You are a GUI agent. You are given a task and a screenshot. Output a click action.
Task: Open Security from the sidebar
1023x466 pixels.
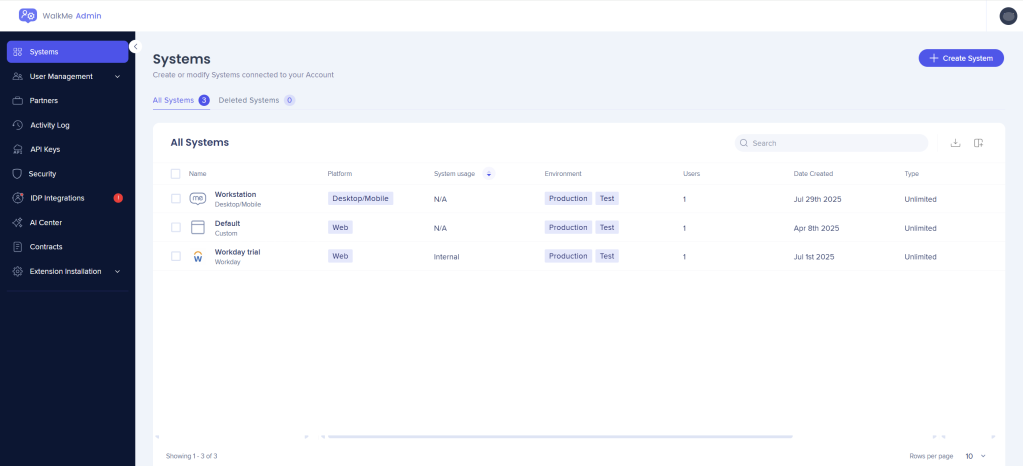coord(42,174)
